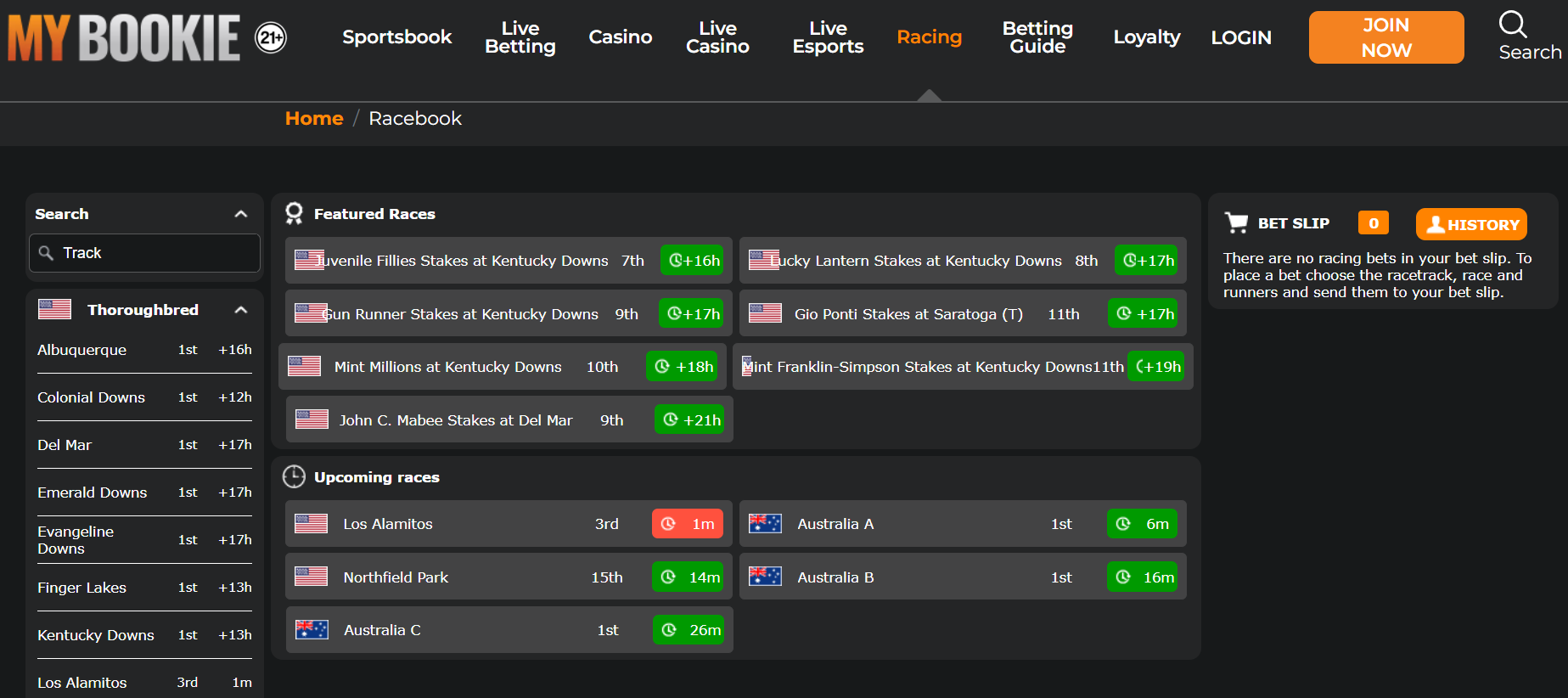Click the MyBookie logo
Image resolution: width=1568 pixels, height=698 pixels.
tap(124, 37)
